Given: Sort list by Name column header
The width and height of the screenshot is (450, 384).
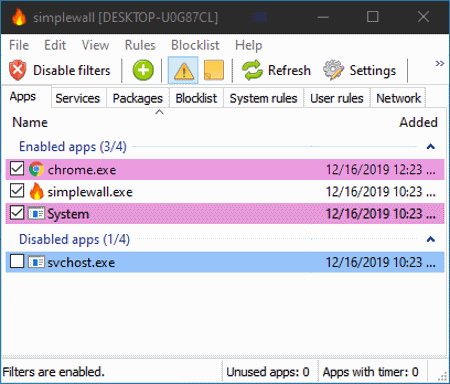Looking at the screenshot, I should [30, 122].
